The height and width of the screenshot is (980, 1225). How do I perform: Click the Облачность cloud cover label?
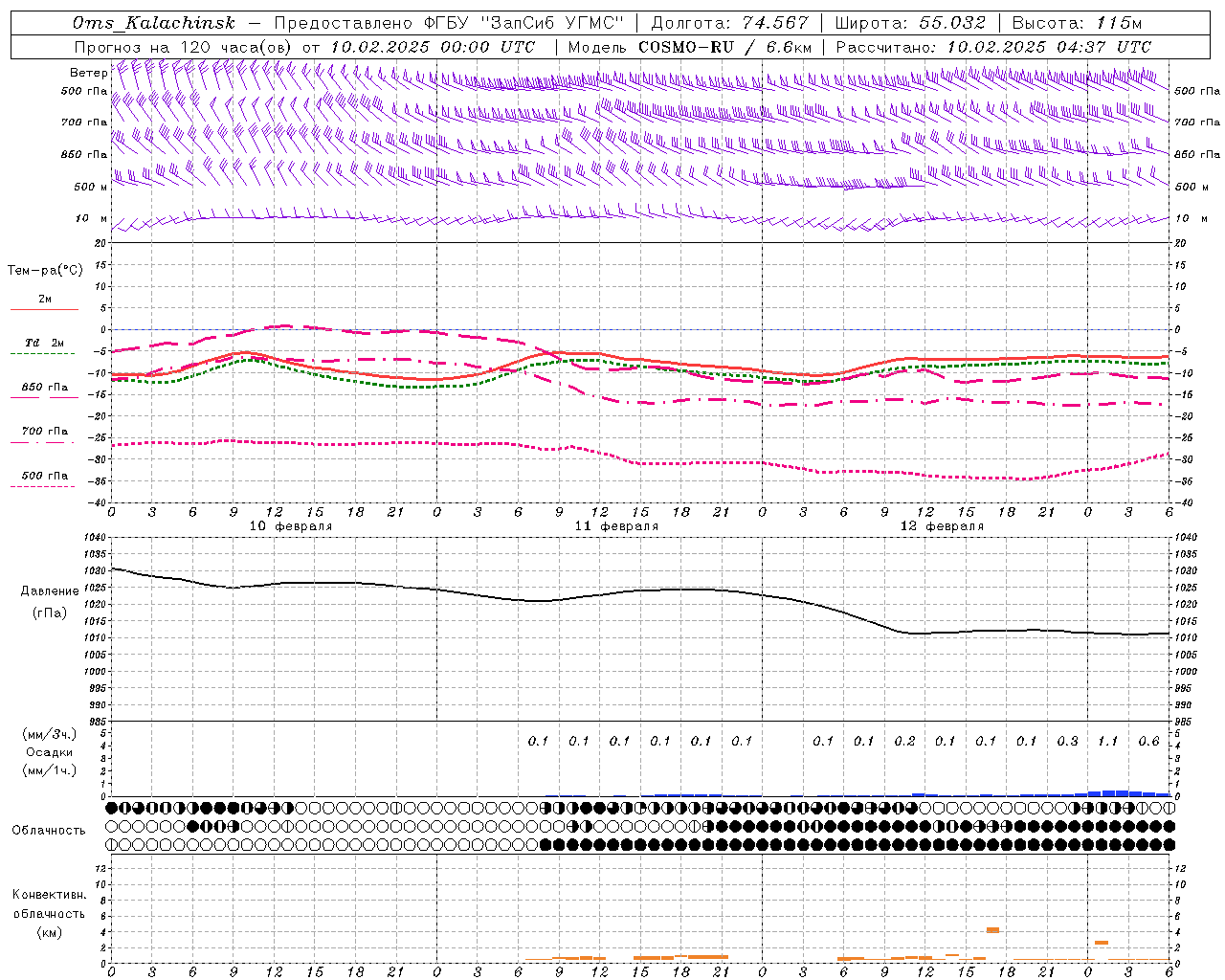pyautogui.click(x=48, y=831)
